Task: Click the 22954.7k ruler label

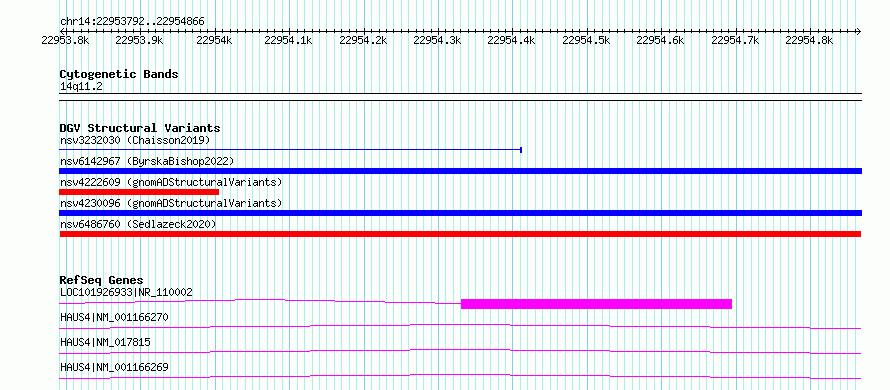Action: click(x=735, y=41)
